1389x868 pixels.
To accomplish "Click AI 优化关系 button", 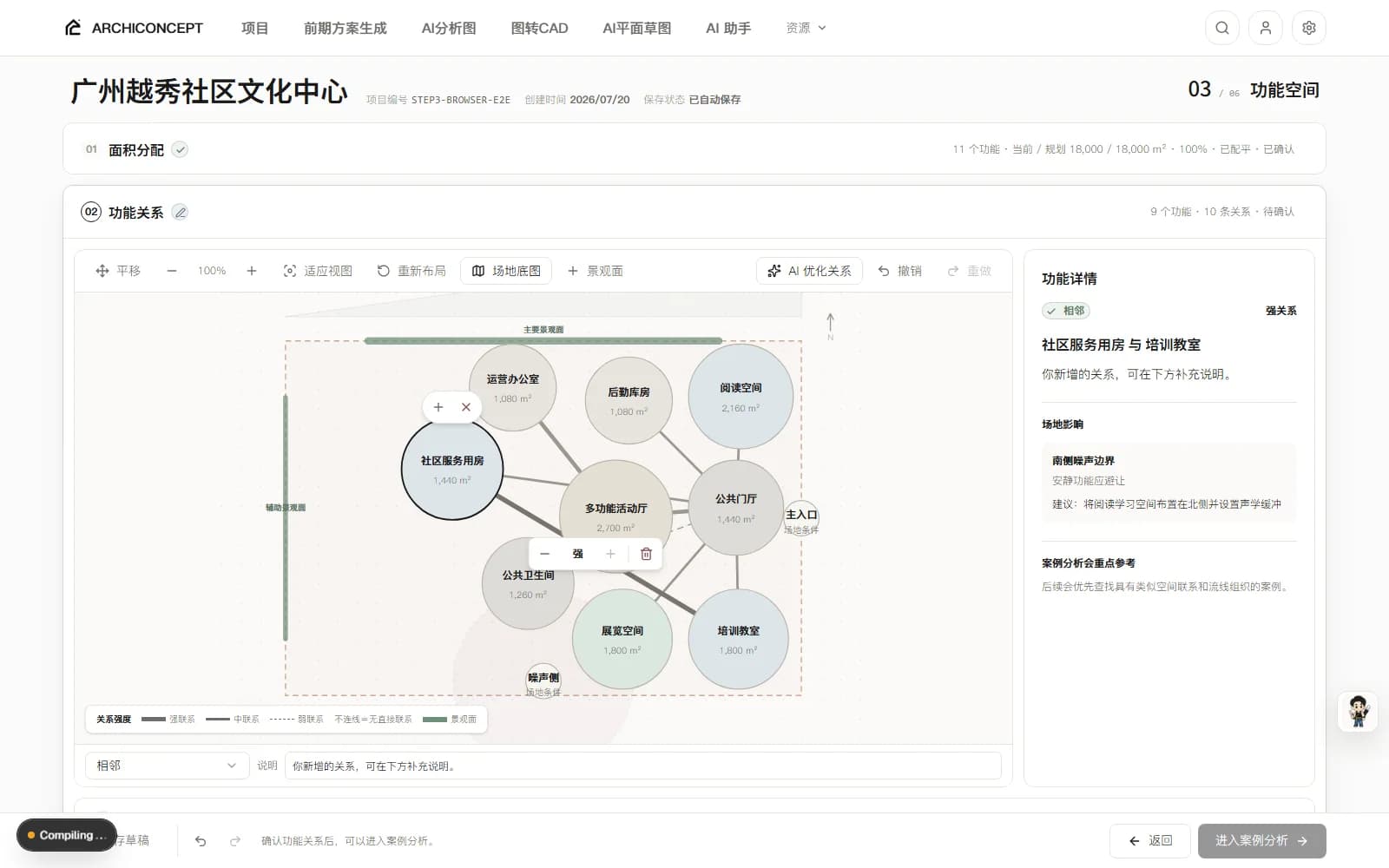I will coord(809,271).
